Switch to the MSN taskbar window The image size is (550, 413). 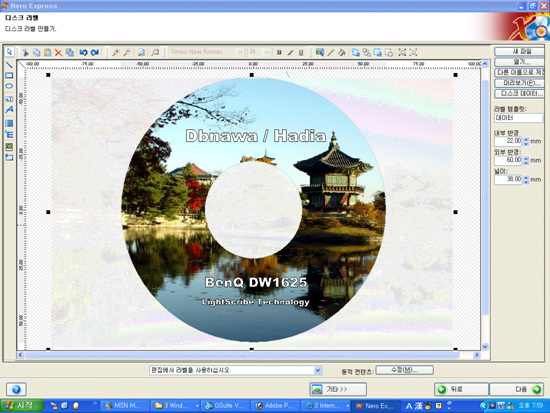[x=124, y=406]
